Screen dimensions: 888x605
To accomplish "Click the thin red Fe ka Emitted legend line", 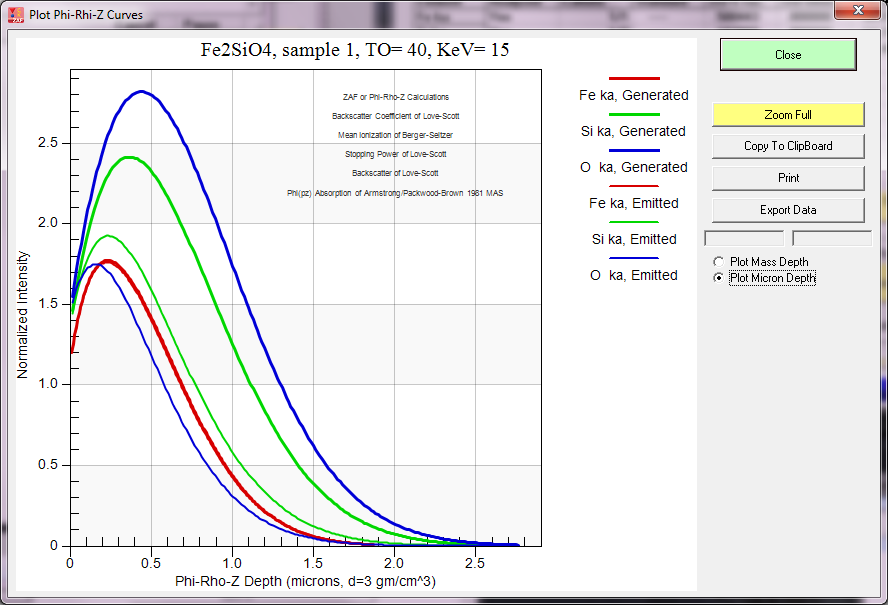I will click(x=634, y=186).
